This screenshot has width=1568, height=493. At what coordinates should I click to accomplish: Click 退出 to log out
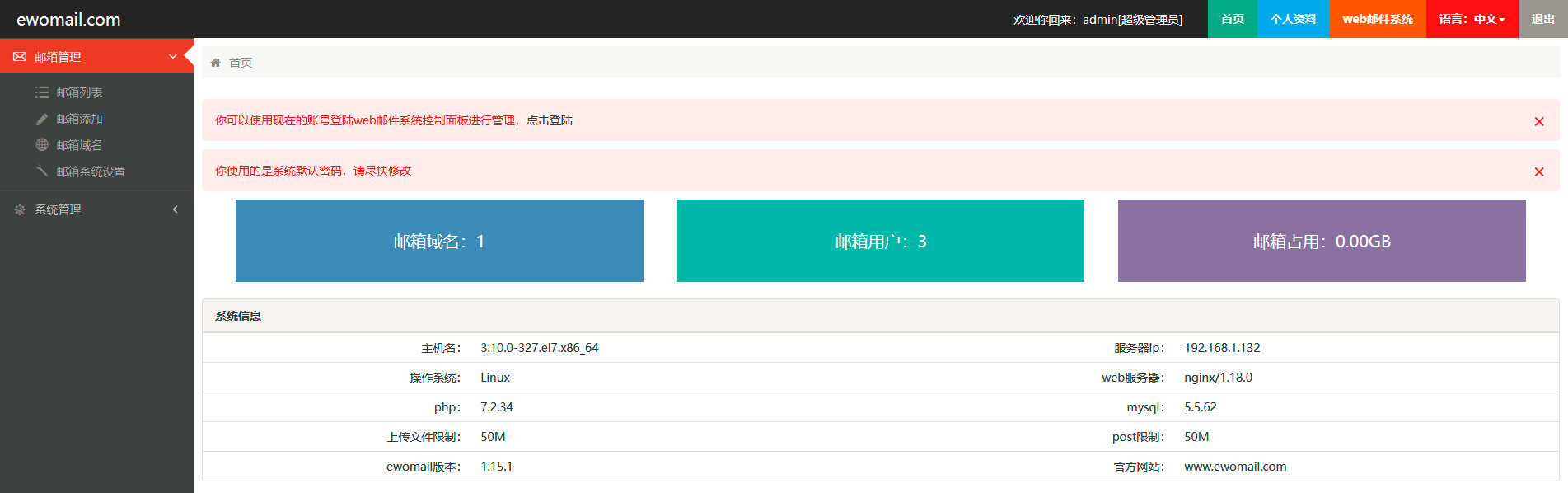click(1543, 19)
